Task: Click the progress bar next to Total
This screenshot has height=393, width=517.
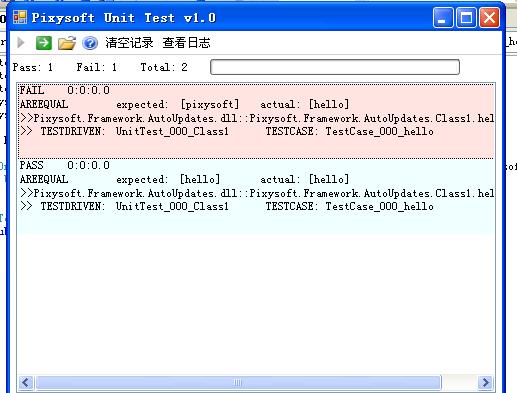Action: (335, 67)
